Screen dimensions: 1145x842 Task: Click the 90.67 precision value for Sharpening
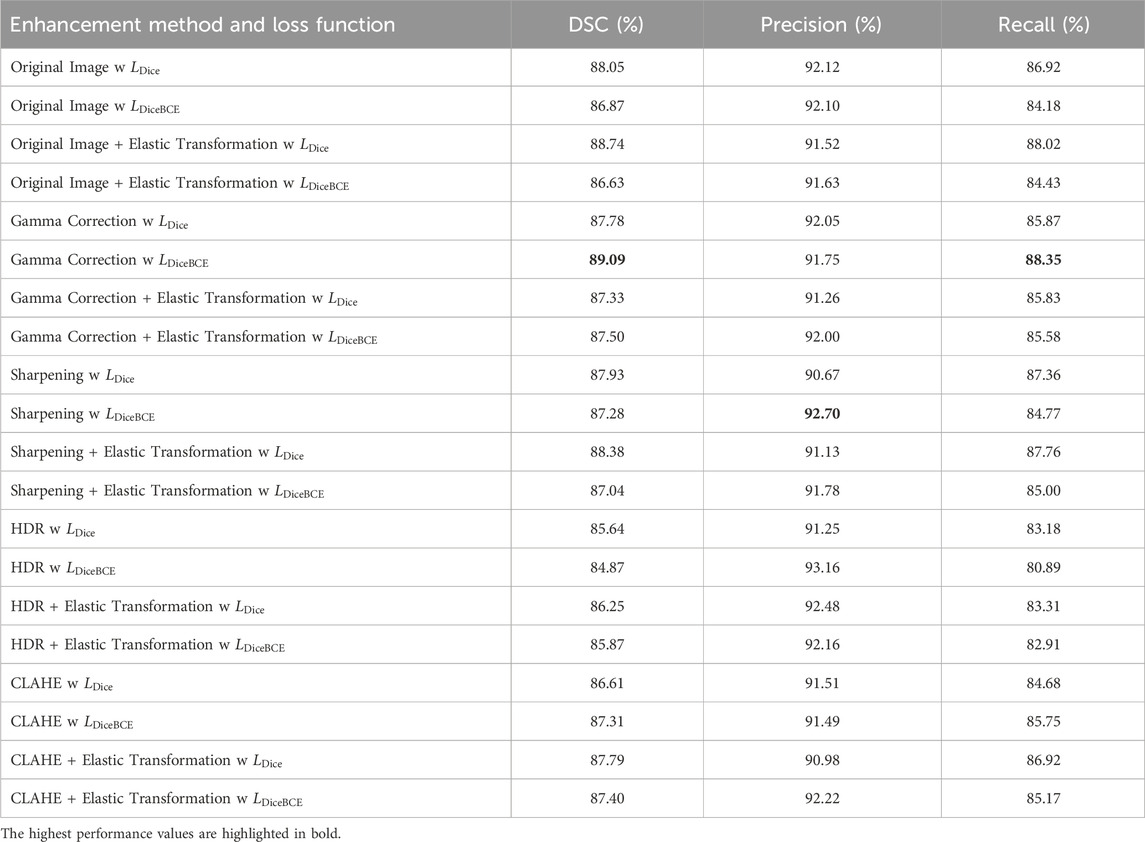point(822,375)
